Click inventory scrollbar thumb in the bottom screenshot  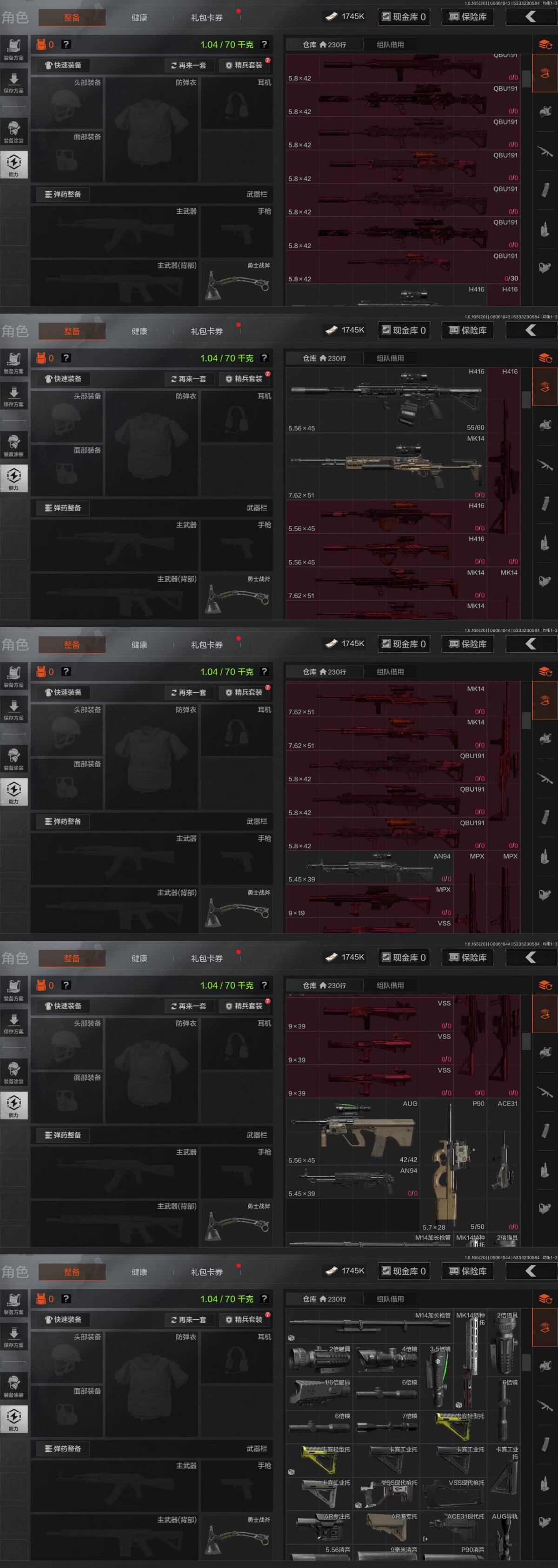[526, 1363]
